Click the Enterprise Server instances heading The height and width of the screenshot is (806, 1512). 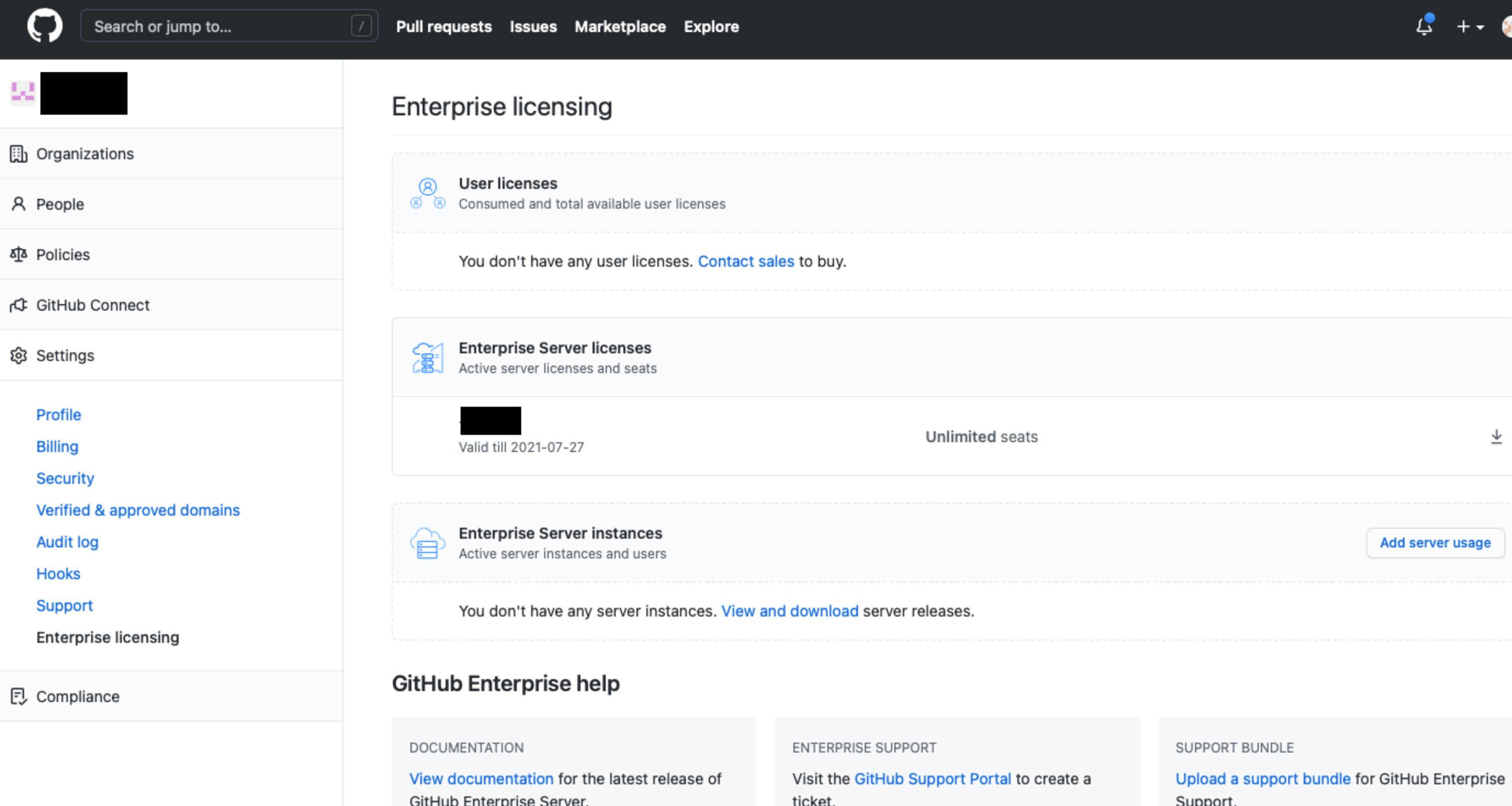pos(560,533)
